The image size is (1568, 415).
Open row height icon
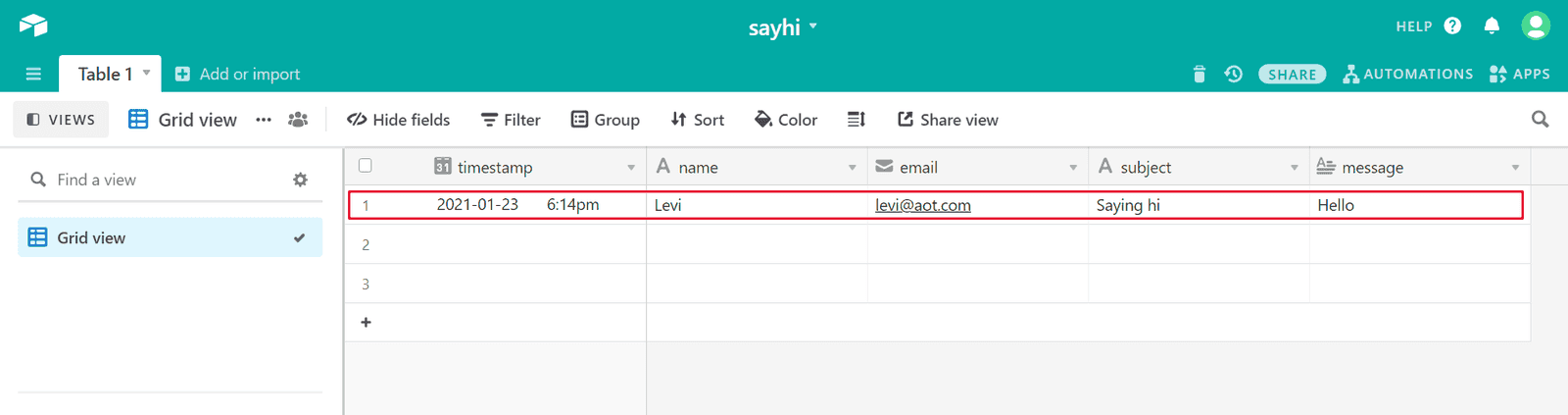click(x=857, y=120)
